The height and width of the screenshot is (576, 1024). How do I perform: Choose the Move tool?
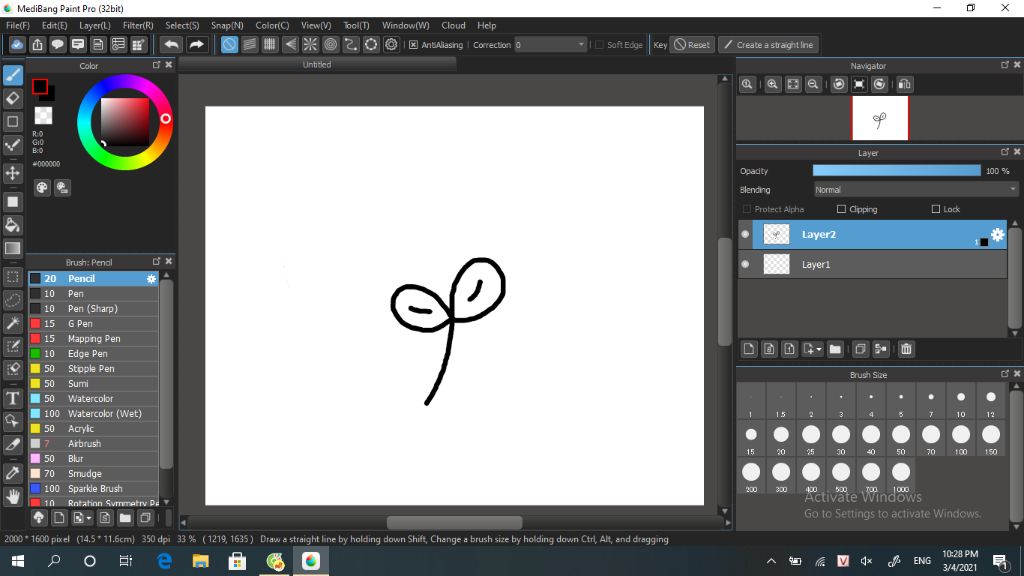click(12, 173)
